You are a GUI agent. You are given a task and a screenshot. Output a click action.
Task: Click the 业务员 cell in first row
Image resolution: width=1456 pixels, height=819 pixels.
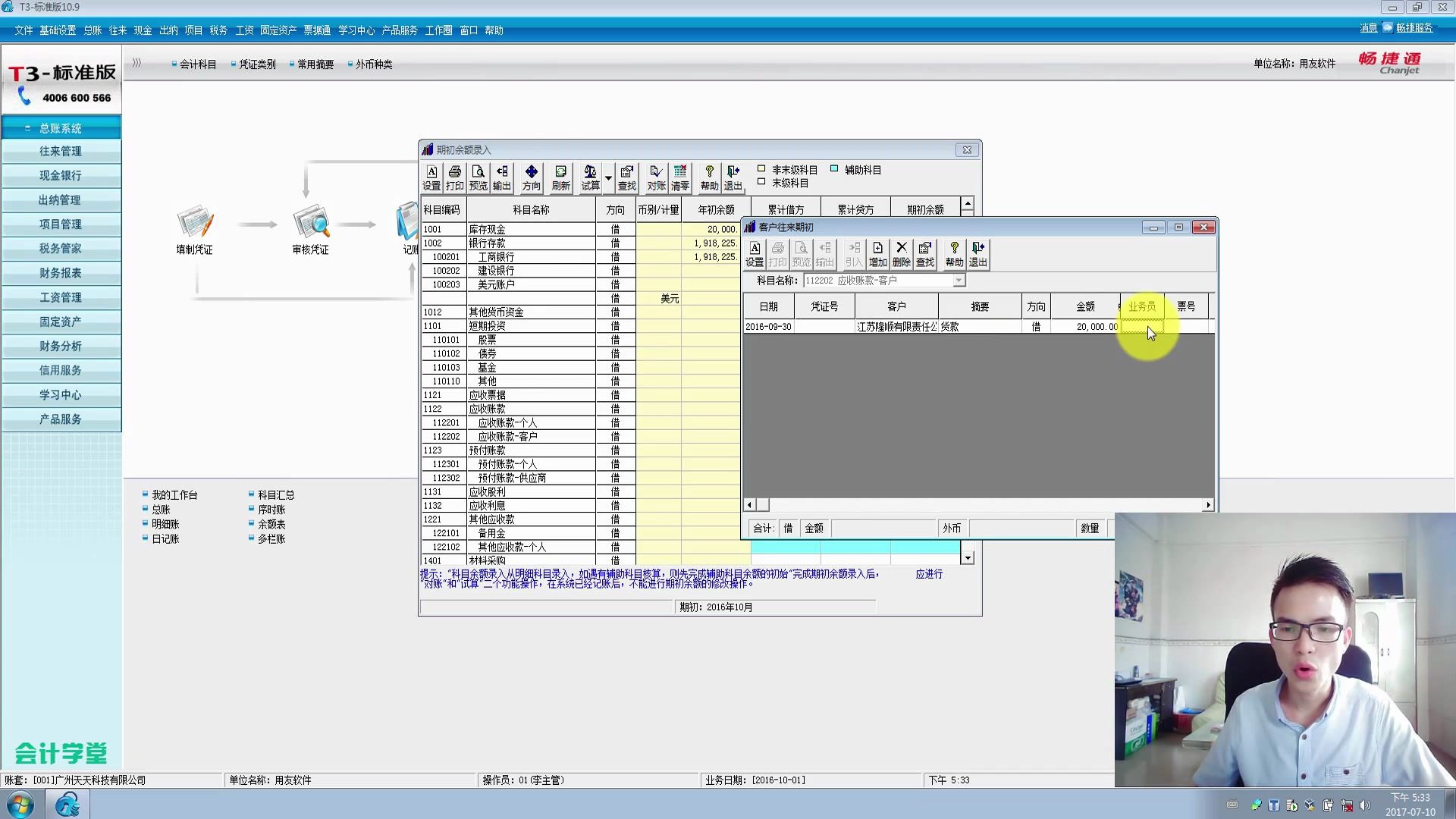pos(1141,327)
